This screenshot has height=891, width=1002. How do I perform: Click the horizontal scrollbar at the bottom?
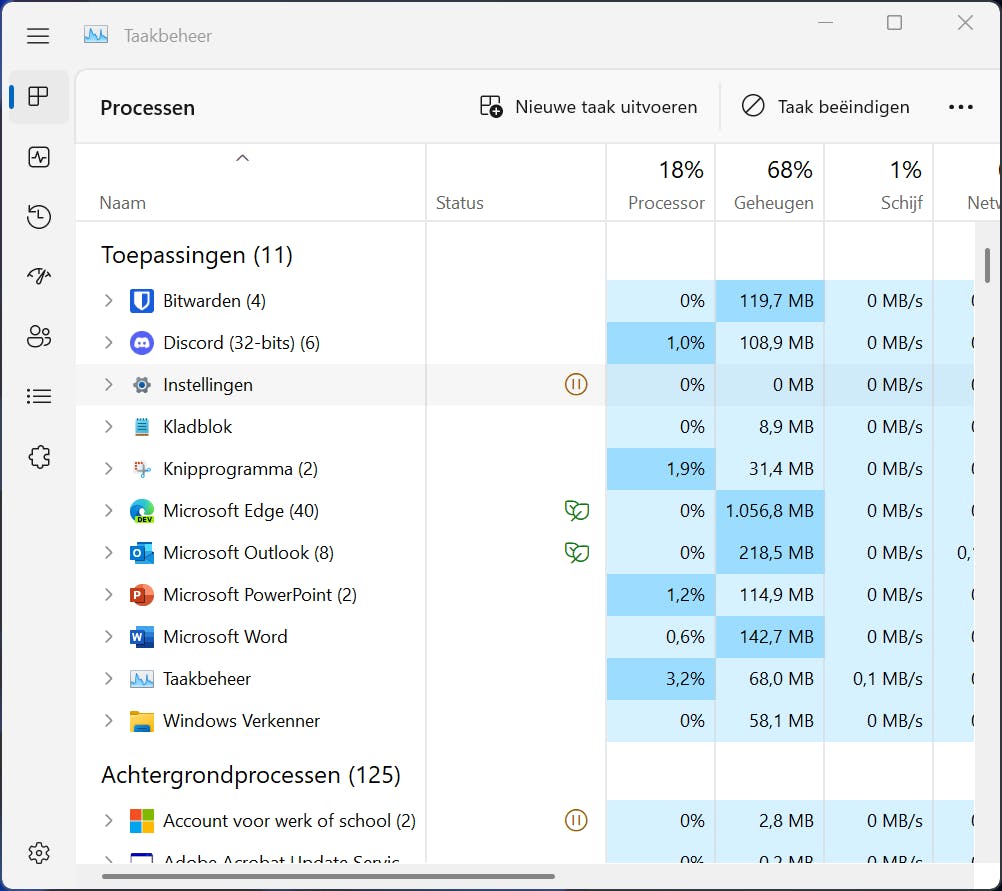pos(328,877)
